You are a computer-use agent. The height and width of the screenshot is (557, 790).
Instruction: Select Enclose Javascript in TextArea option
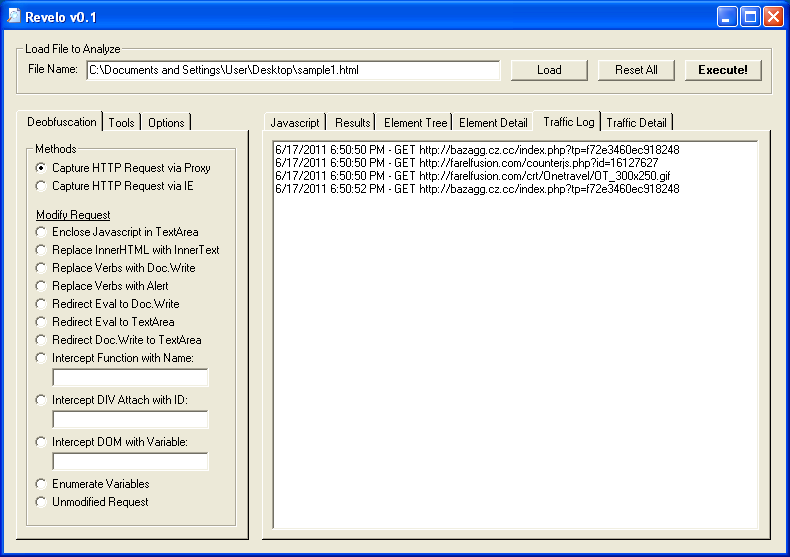tap(41, 232)
